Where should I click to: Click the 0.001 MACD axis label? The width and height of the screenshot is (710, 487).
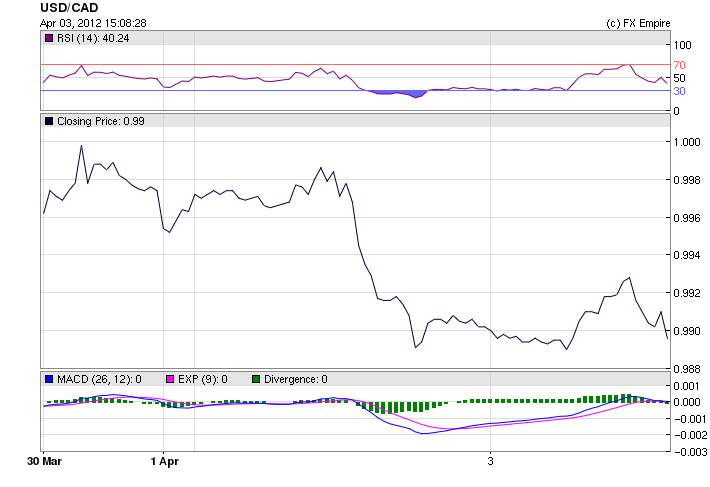click(687, 386)
